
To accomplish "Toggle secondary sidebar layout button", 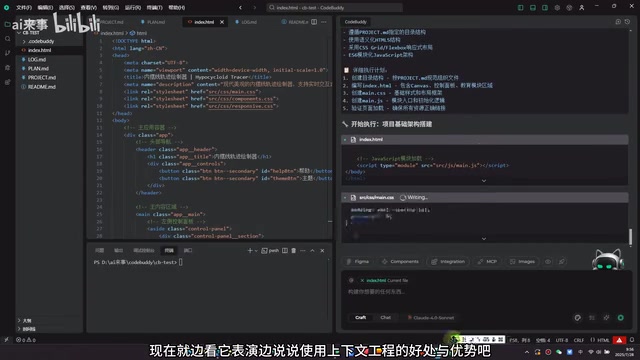I will click(x=545, y=7).
